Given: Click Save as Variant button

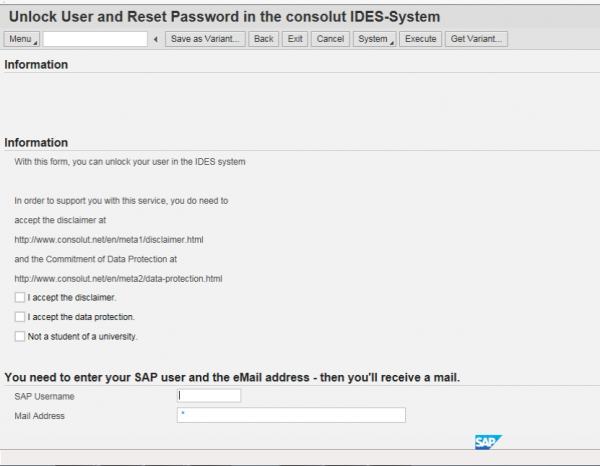Looking at the screenshot, I should coord(205,39).
